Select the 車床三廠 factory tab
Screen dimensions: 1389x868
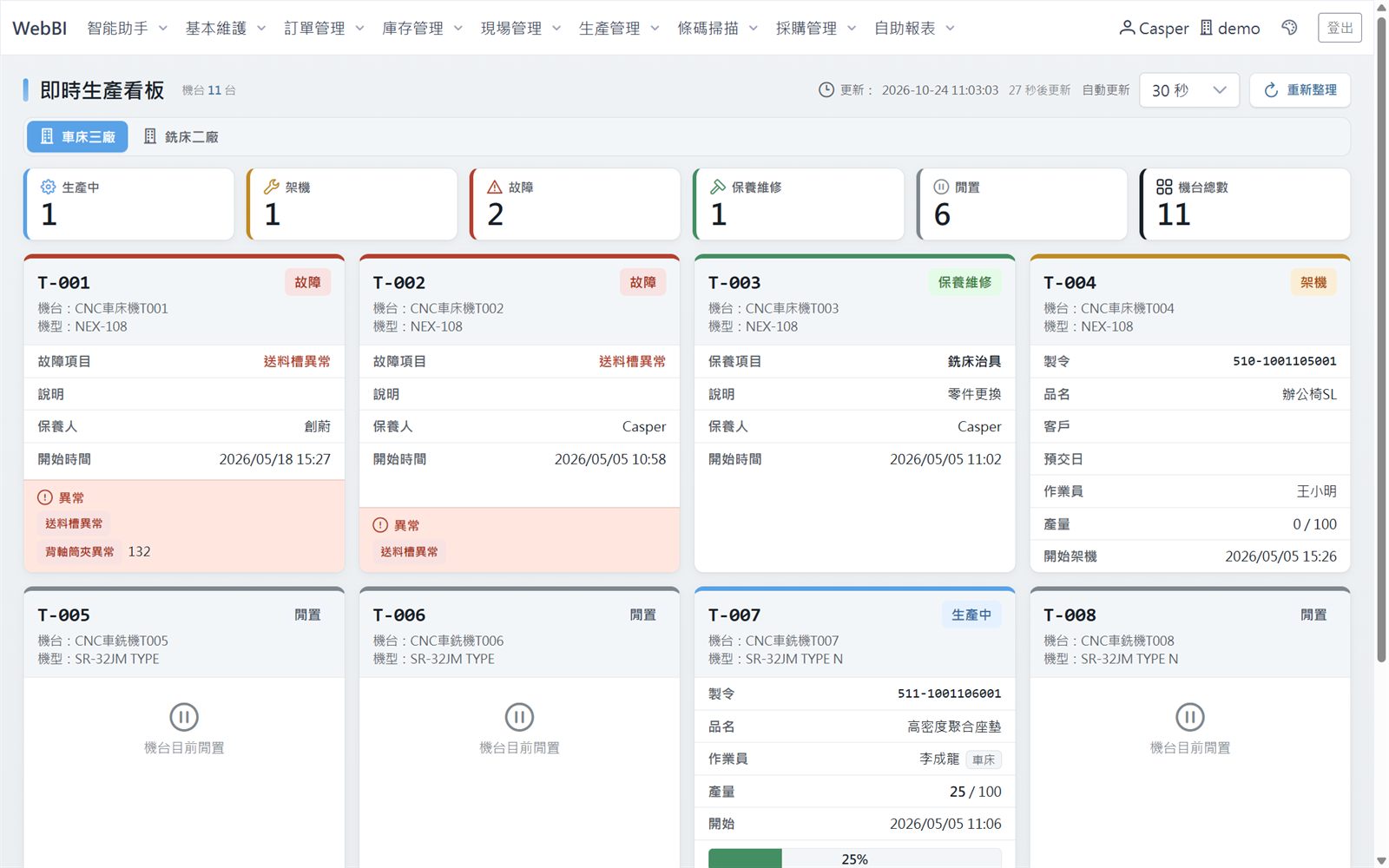point(77,136)
